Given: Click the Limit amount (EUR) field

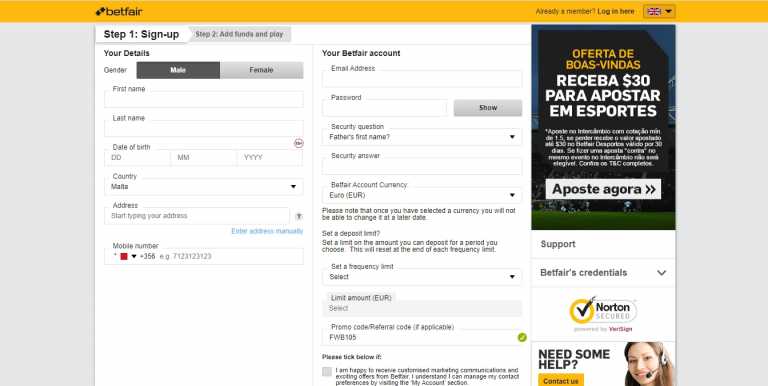Looking at the screenshot, I should coord(422,308).
